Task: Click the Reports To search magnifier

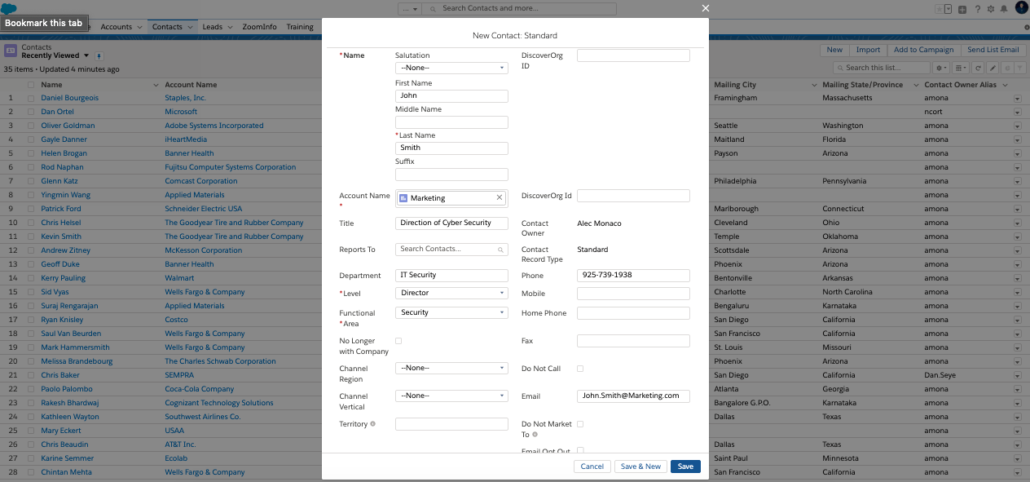Action: (501, 250)
